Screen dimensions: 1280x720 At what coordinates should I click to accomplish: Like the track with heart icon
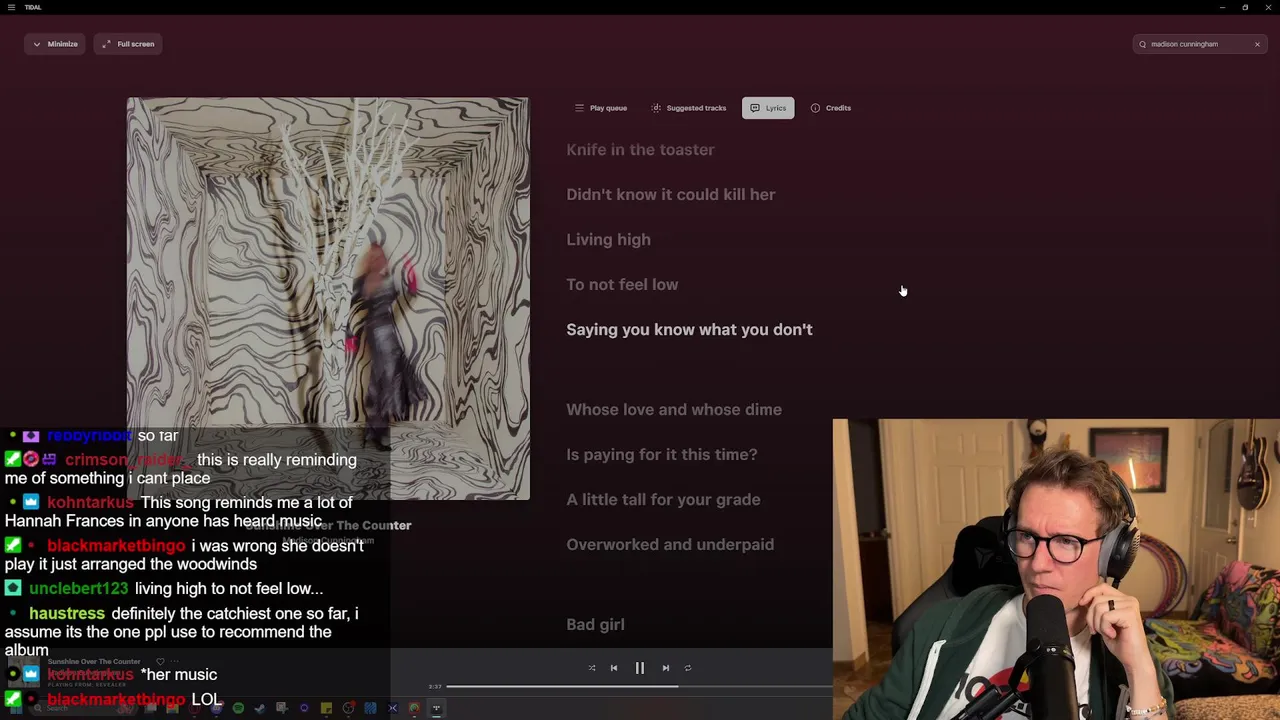pos(160,662)
